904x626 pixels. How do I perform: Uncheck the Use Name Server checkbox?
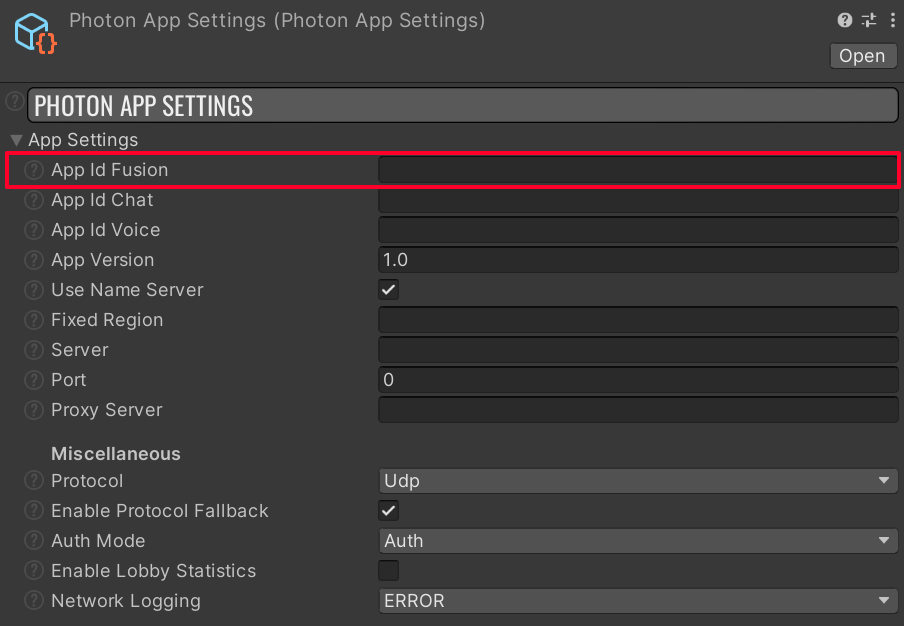pos(389,290)
